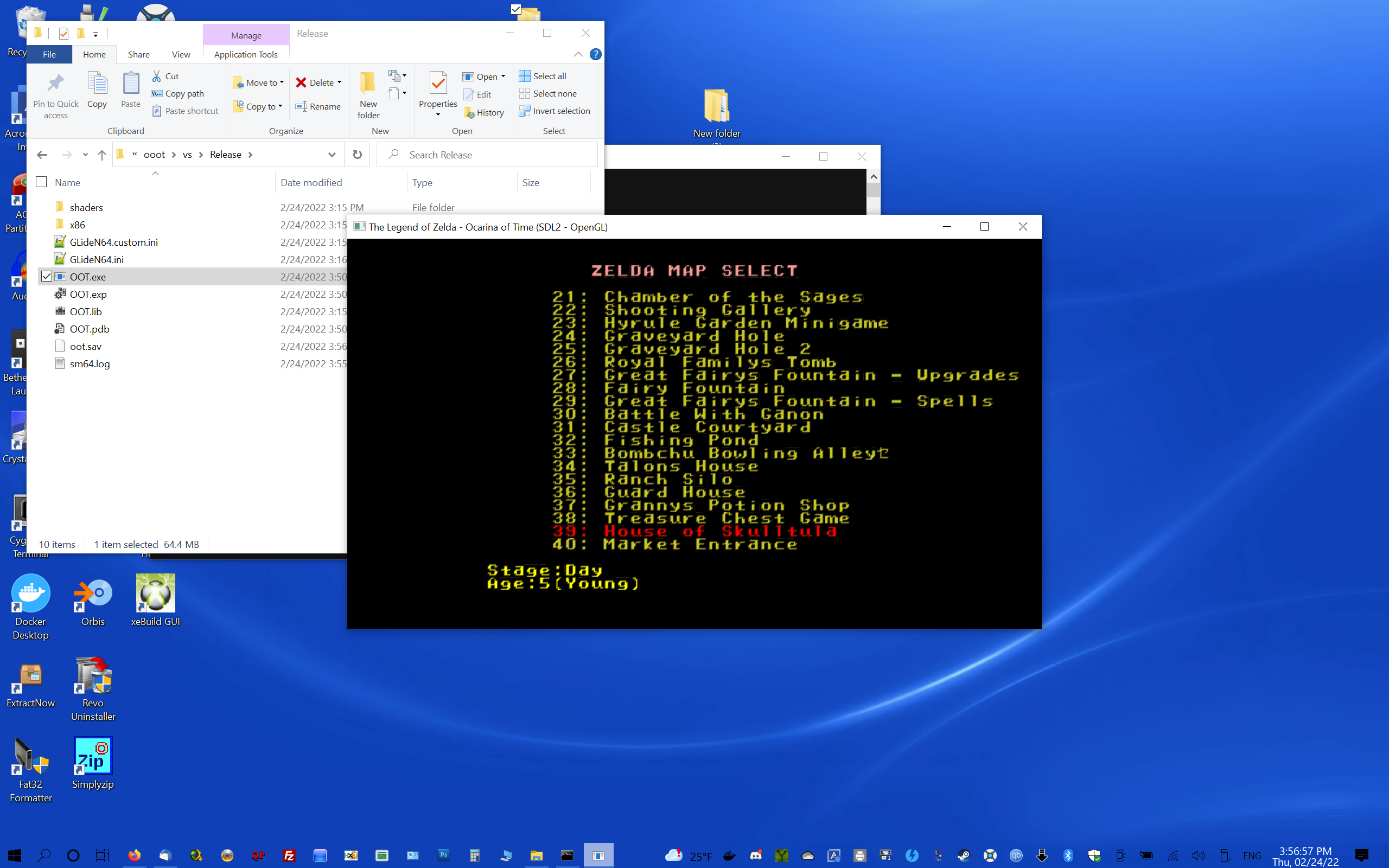1389x868 pixels.
Task: Click Select none in the ribbon
Action: (x=547, y=93)
